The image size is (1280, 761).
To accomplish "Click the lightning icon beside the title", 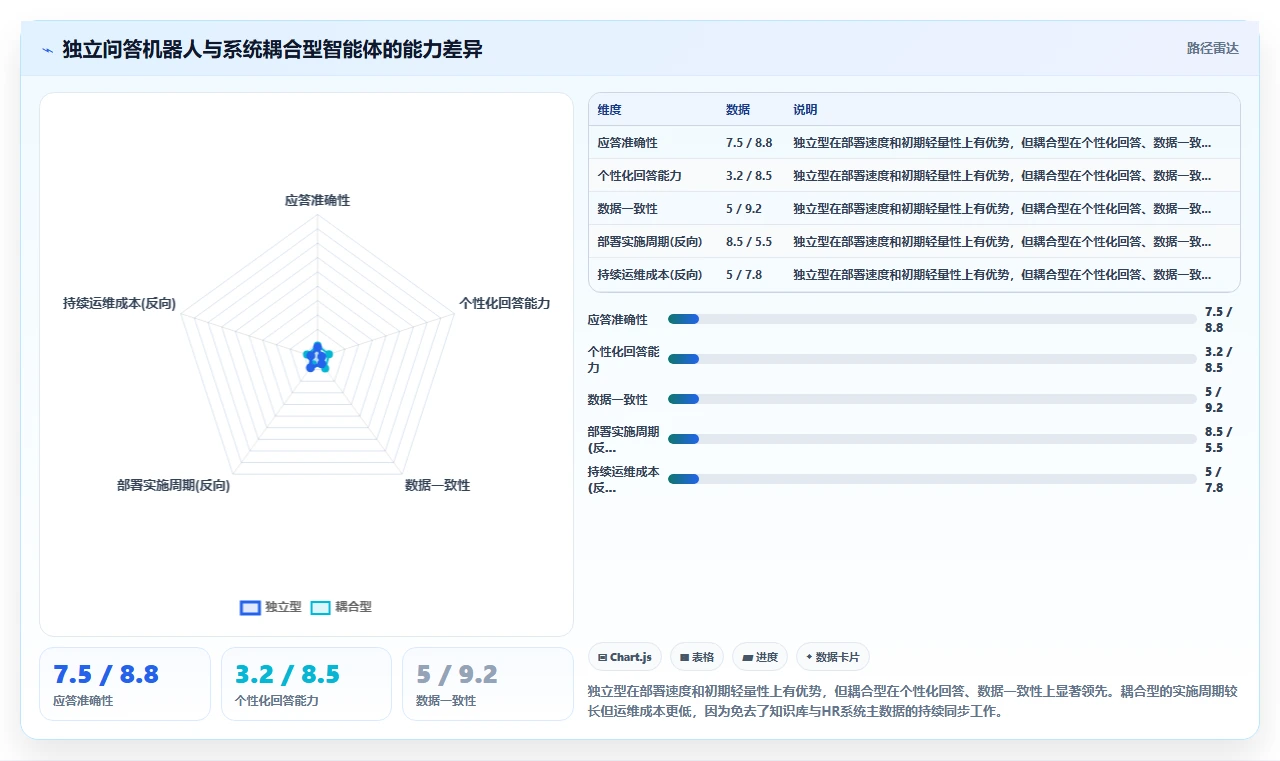I will coord(48,49).
